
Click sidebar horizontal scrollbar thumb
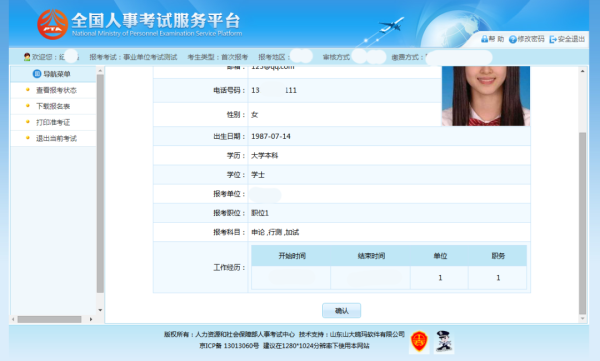49,319
